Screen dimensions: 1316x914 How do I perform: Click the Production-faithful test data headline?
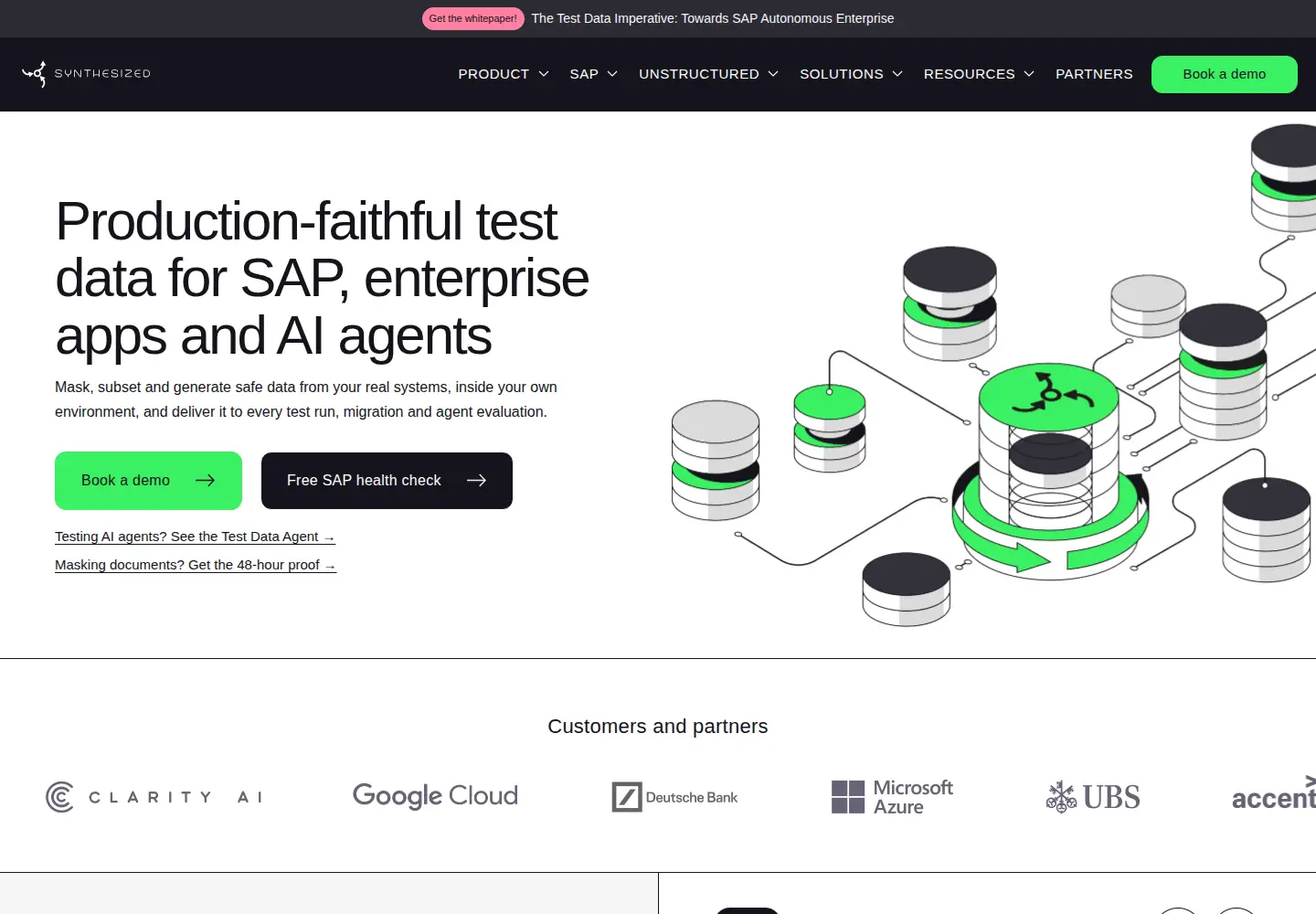[322, 279]
